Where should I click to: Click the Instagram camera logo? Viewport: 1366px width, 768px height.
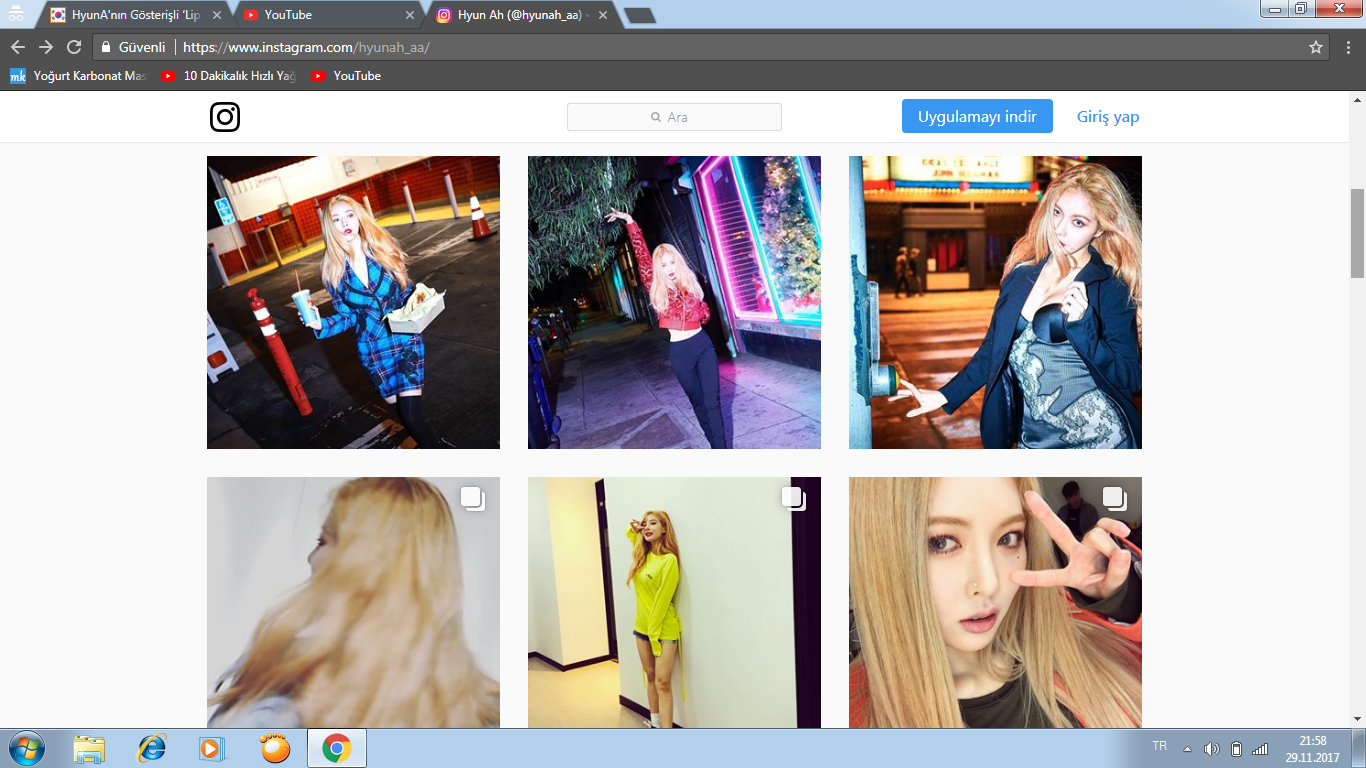pyautogui.click(x=225, y=117)
